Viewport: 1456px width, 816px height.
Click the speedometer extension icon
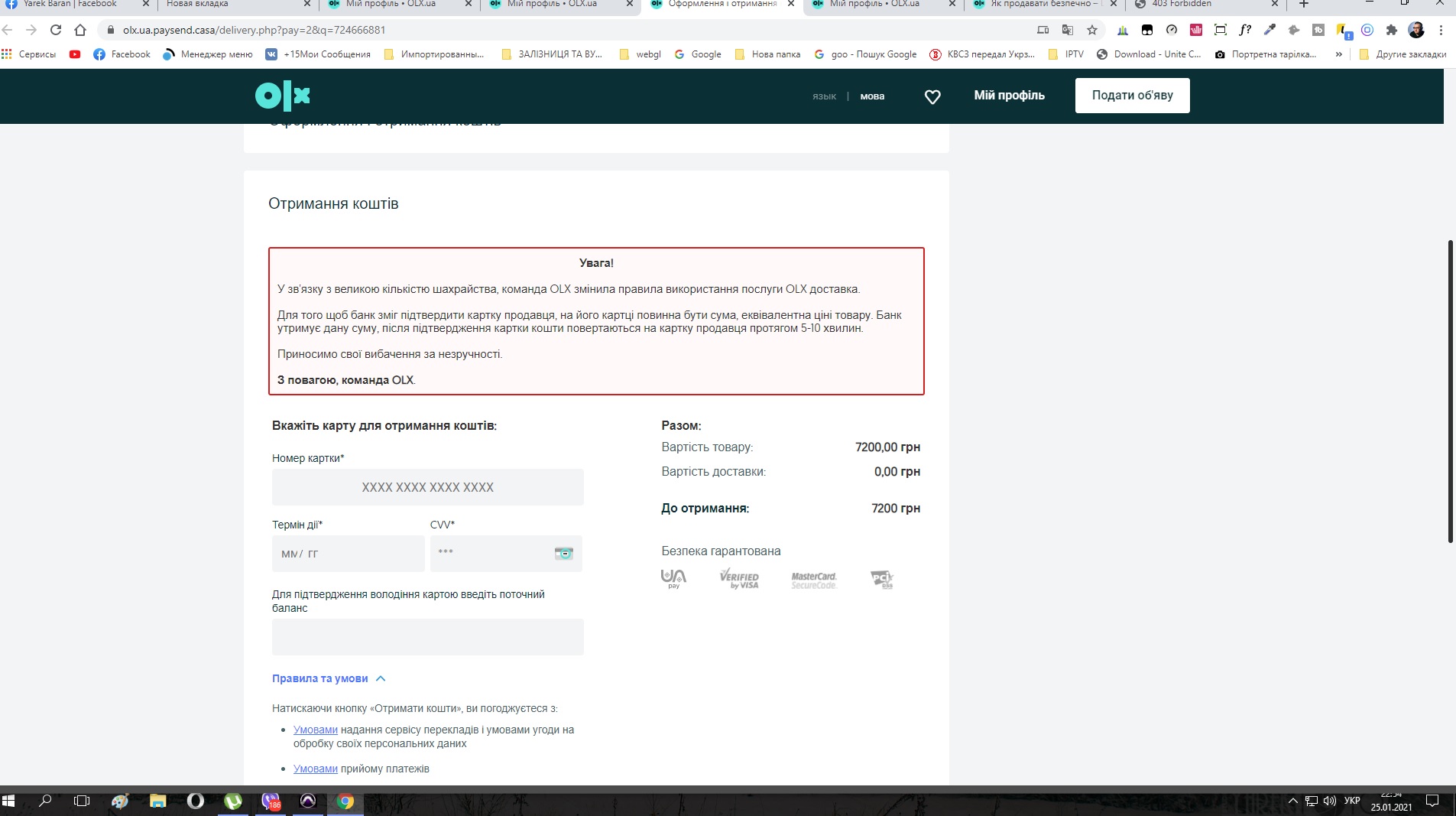click(1172, 30)
